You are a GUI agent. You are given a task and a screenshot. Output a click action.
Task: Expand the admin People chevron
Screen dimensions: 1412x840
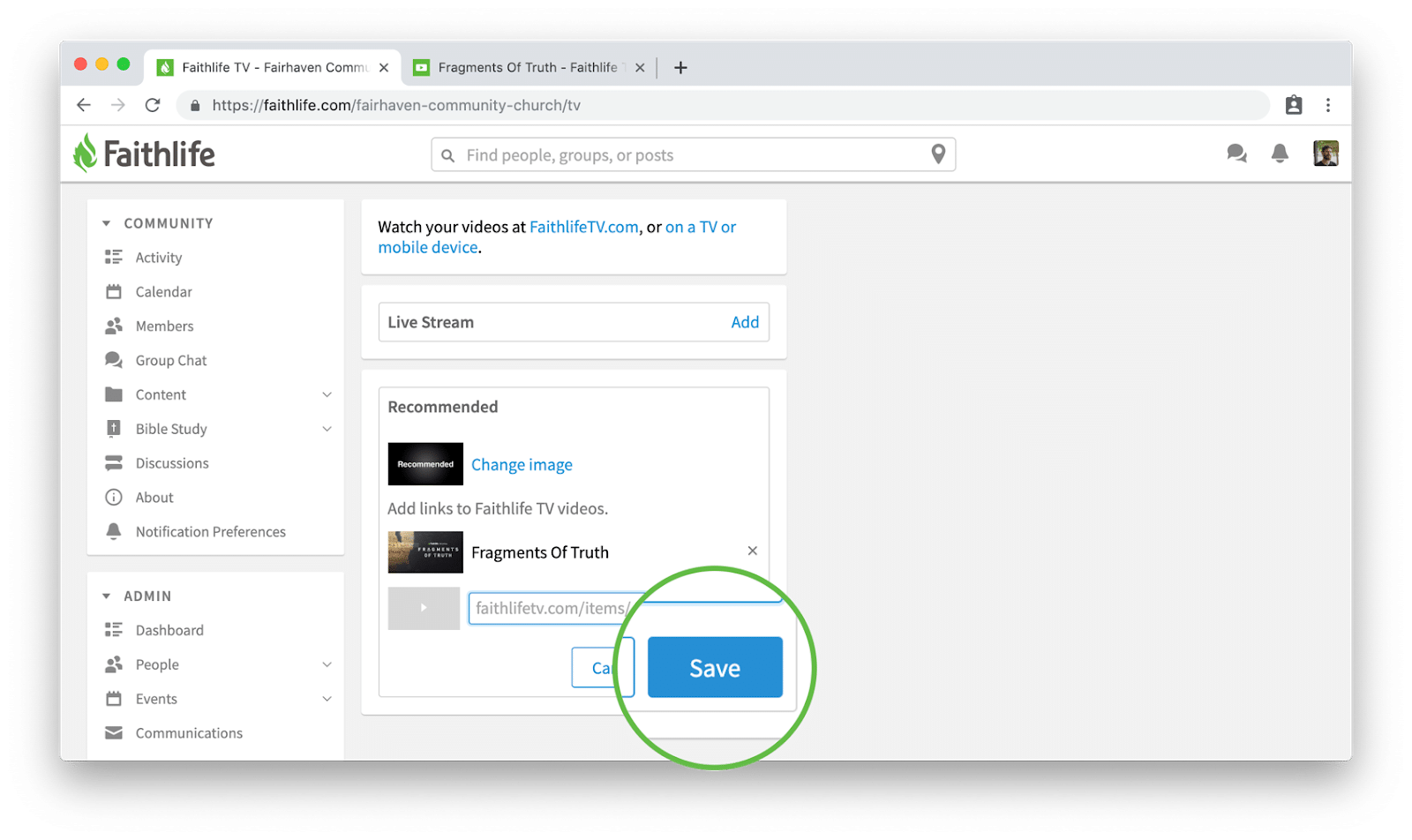pyautogui.click(x=327, y=664)
